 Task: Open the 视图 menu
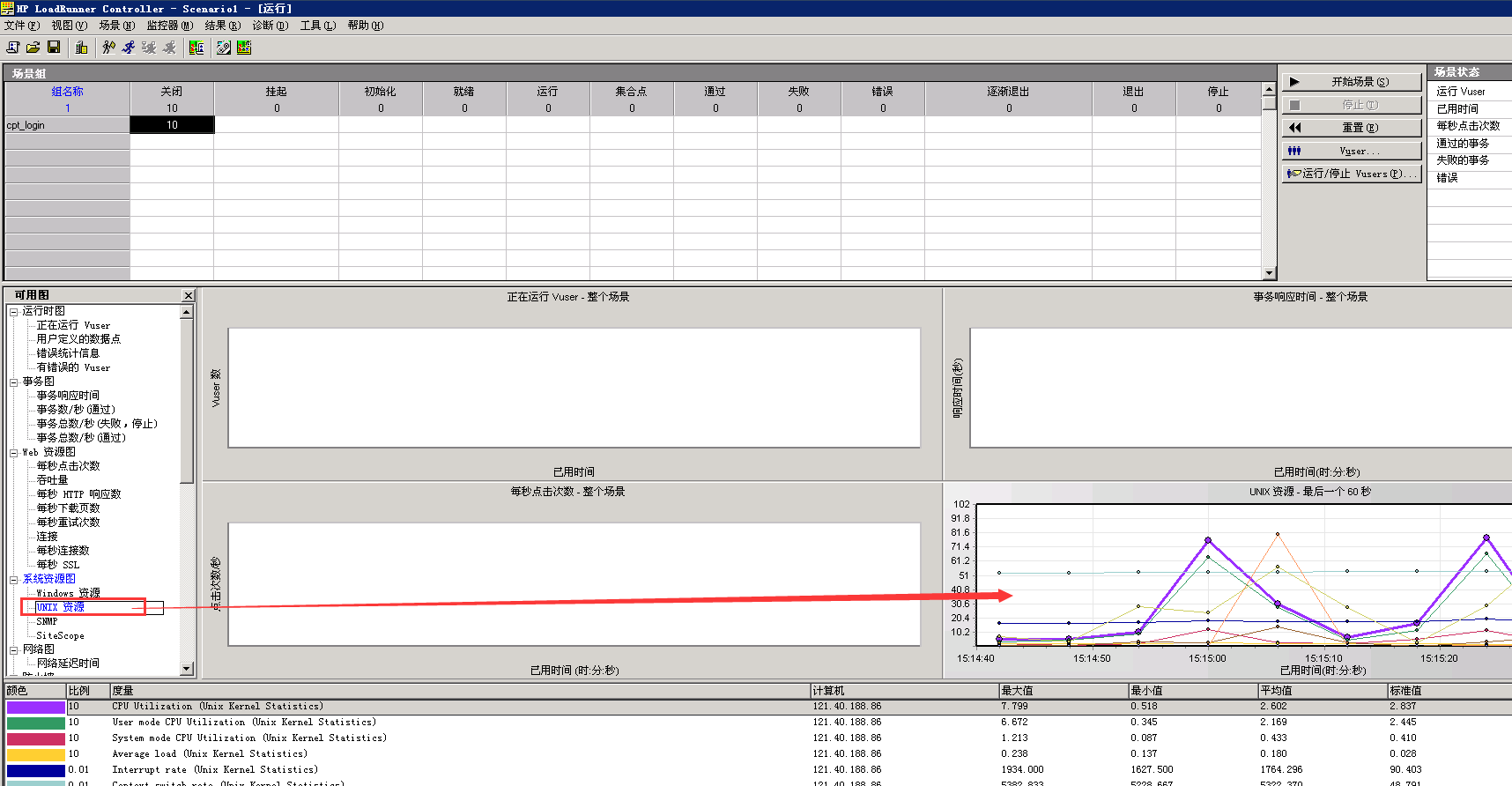click(69, 26)
